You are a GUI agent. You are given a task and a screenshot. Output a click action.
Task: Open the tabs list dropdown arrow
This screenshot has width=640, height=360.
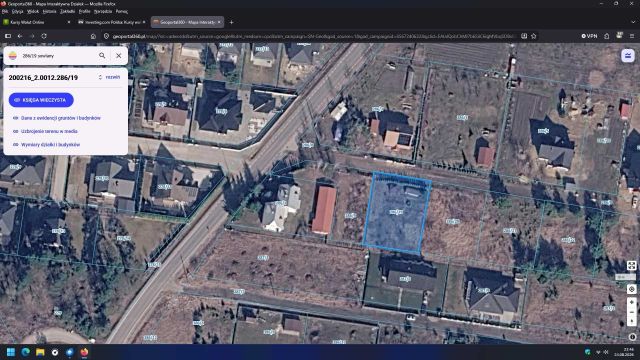click(633, 22)
